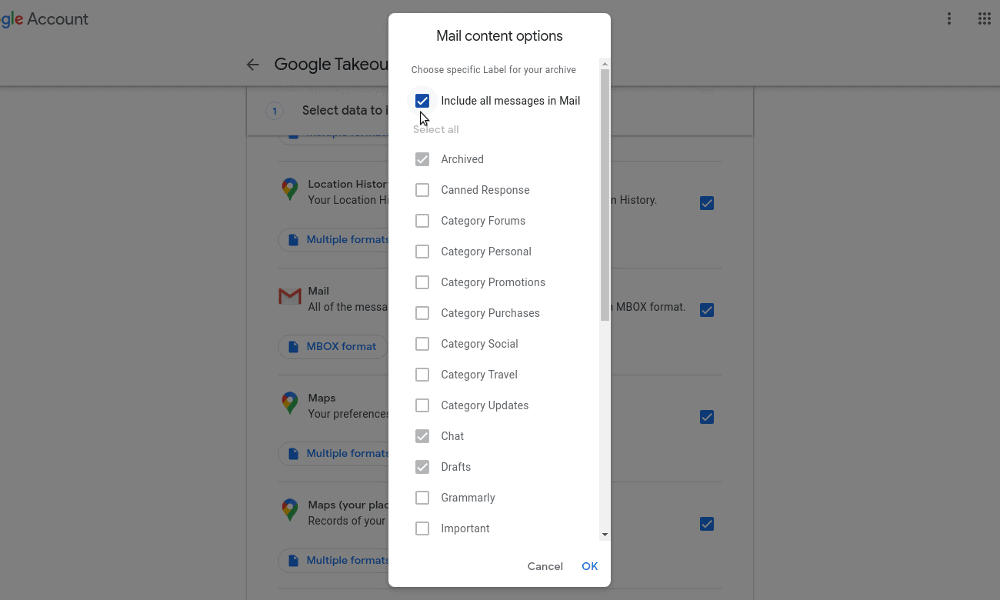Screen dimensions: 1000x600
Task: Open Multiple formats under Location History
Action: pyautogui.click(x=333, y=240)
